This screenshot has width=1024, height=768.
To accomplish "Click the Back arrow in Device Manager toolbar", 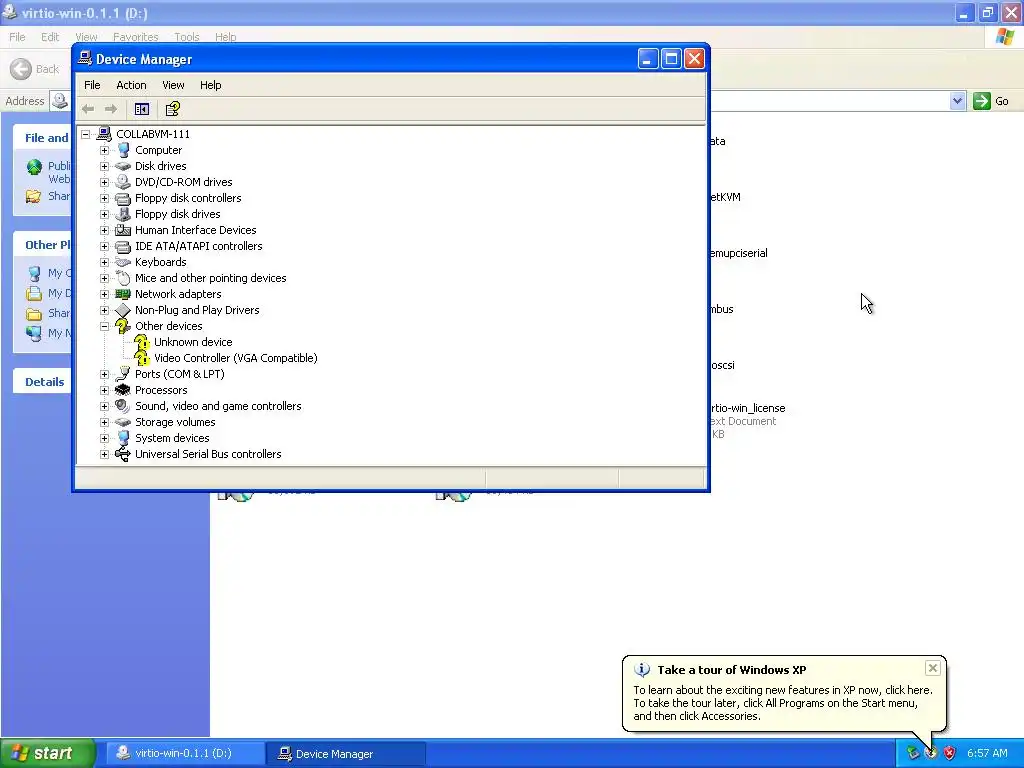I will point(88,109).
